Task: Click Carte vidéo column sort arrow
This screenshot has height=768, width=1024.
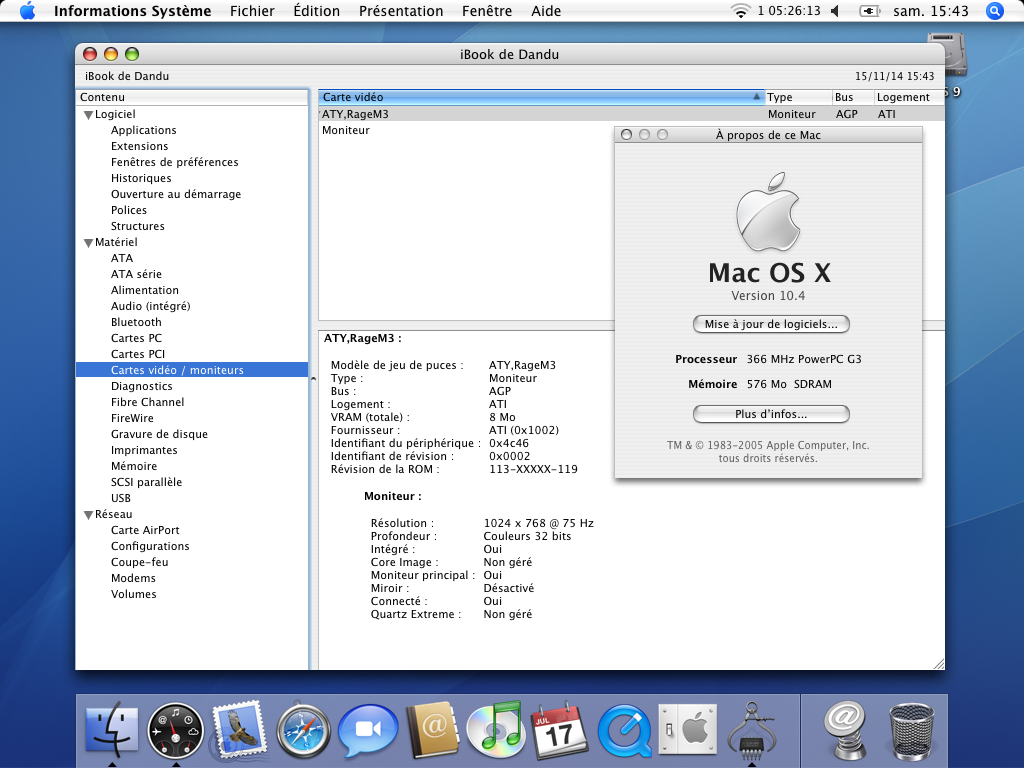Action: pyautogui.click(x=756, y=97)
